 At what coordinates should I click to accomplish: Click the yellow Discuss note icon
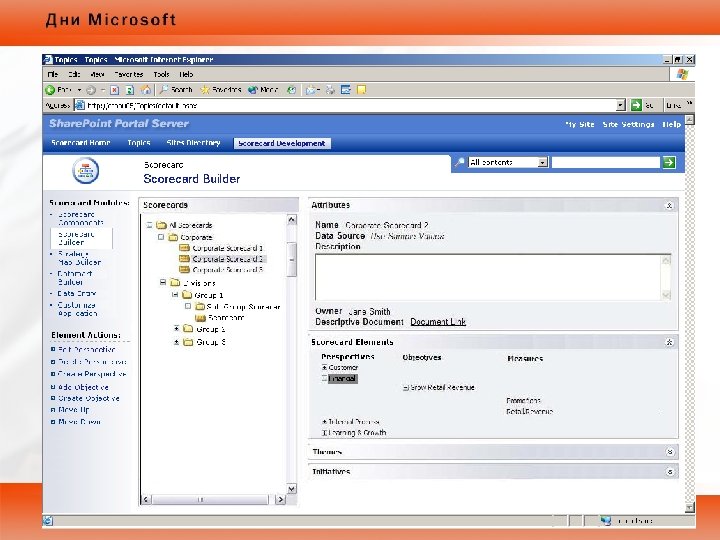click(361, 90)
